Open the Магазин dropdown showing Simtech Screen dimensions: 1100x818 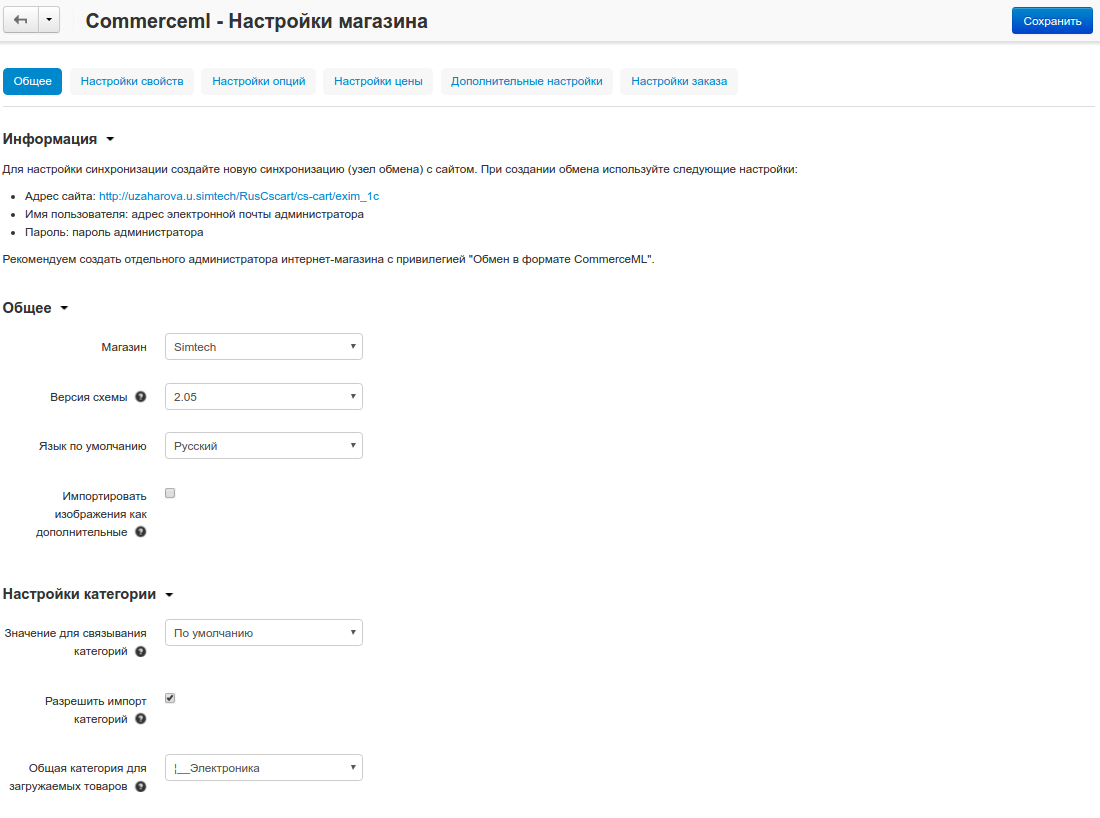point(264,347)
